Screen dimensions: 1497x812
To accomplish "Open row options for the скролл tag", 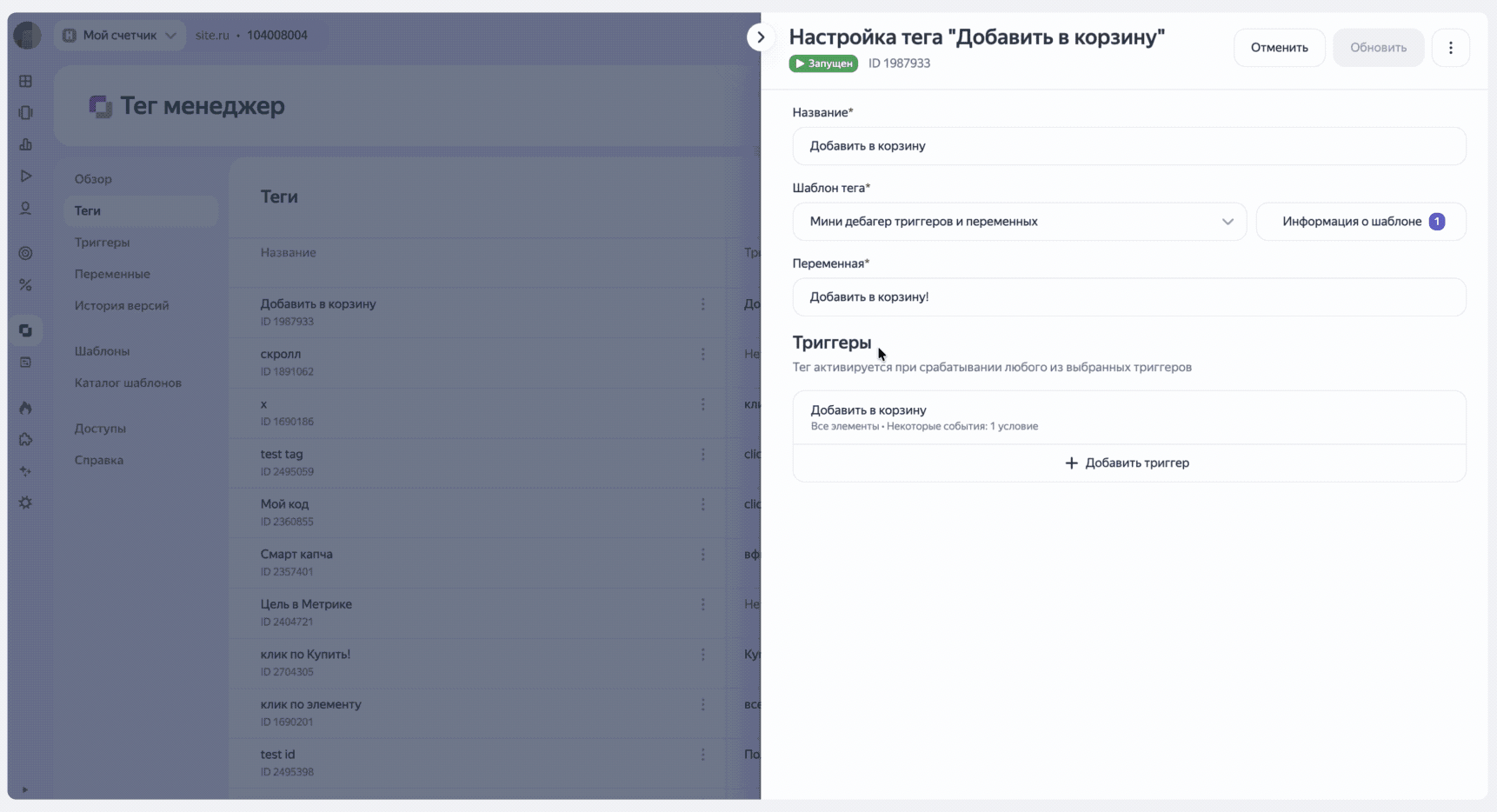I will click(703, 355).
